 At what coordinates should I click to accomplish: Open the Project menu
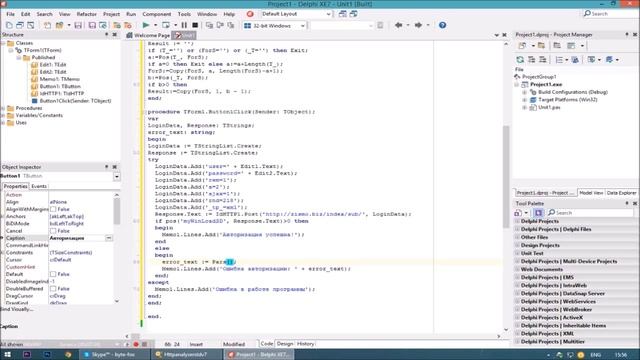pyautogui.click(x=111, y=14)
